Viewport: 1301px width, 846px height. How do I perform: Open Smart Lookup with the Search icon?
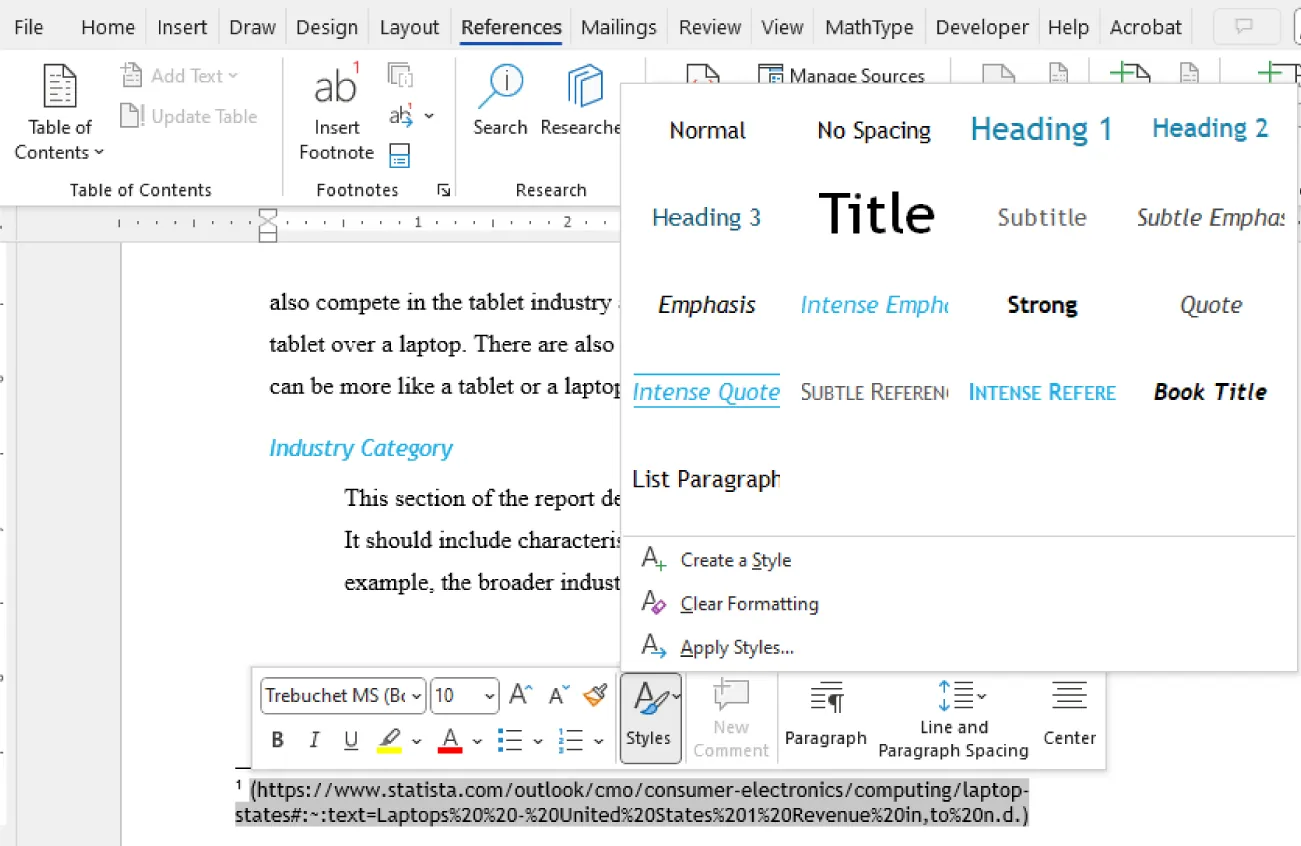pos(500,100)
